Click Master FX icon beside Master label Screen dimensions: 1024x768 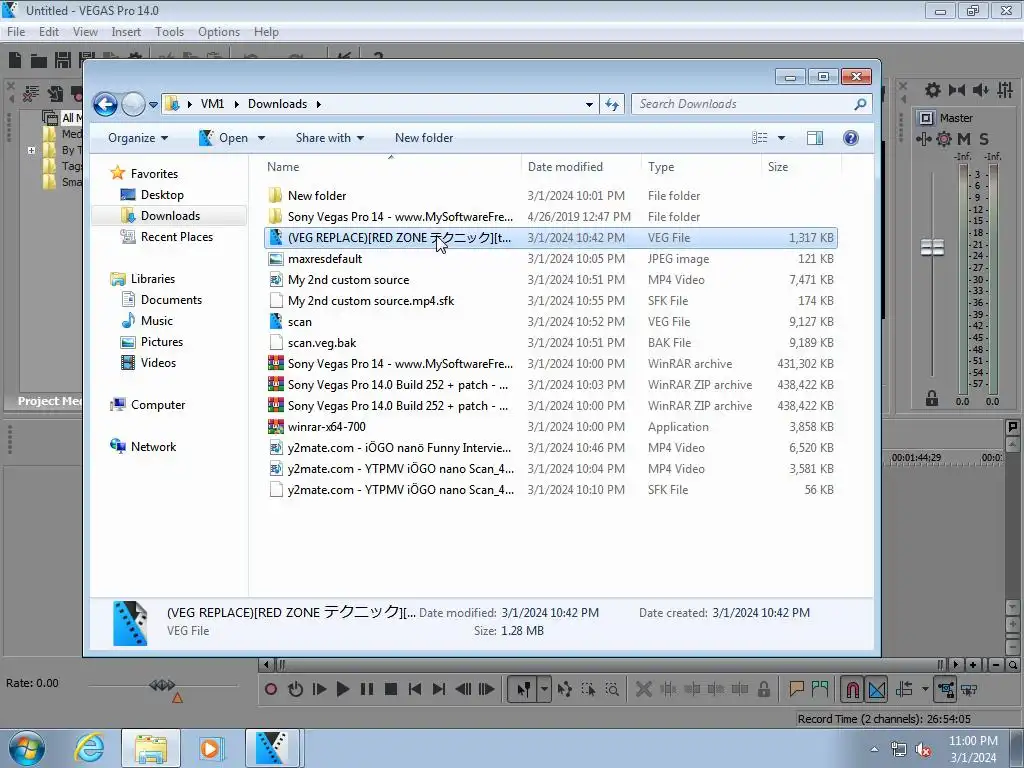click(x=926, y=118)
